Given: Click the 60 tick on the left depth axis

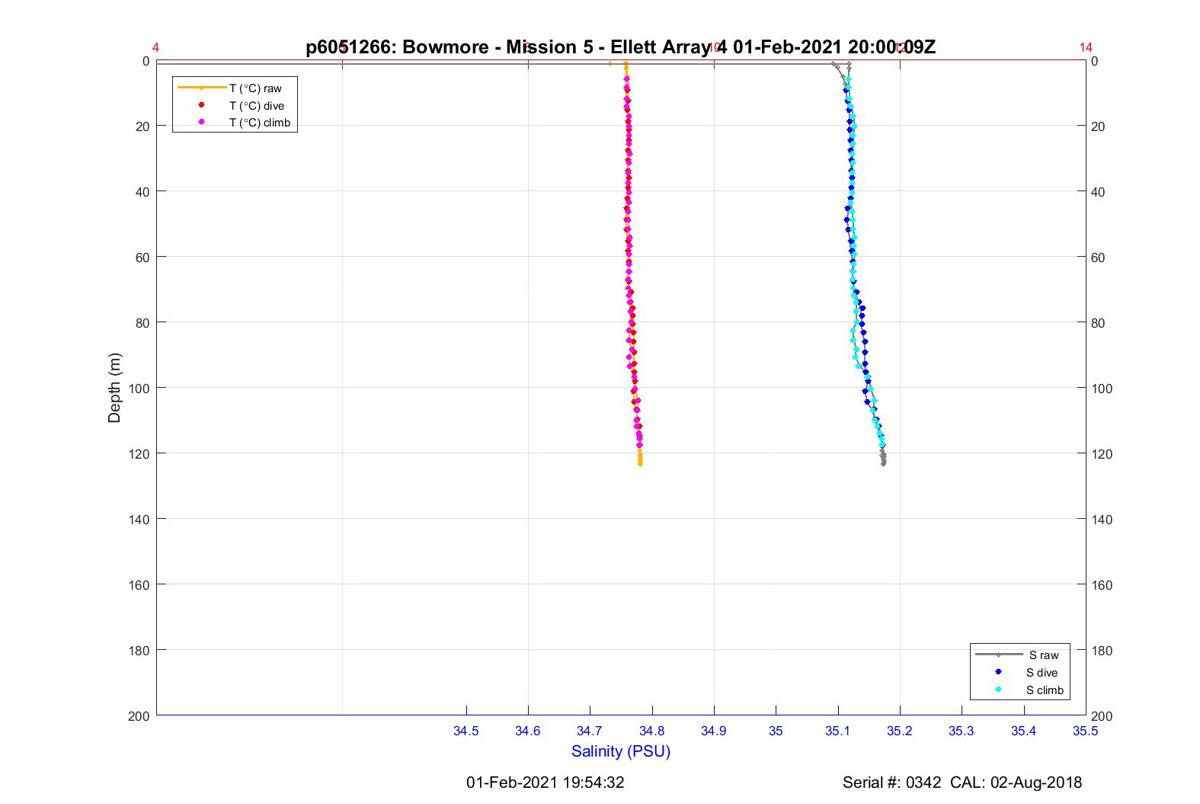Looking at the screenshot, I should tap(143, 257).
